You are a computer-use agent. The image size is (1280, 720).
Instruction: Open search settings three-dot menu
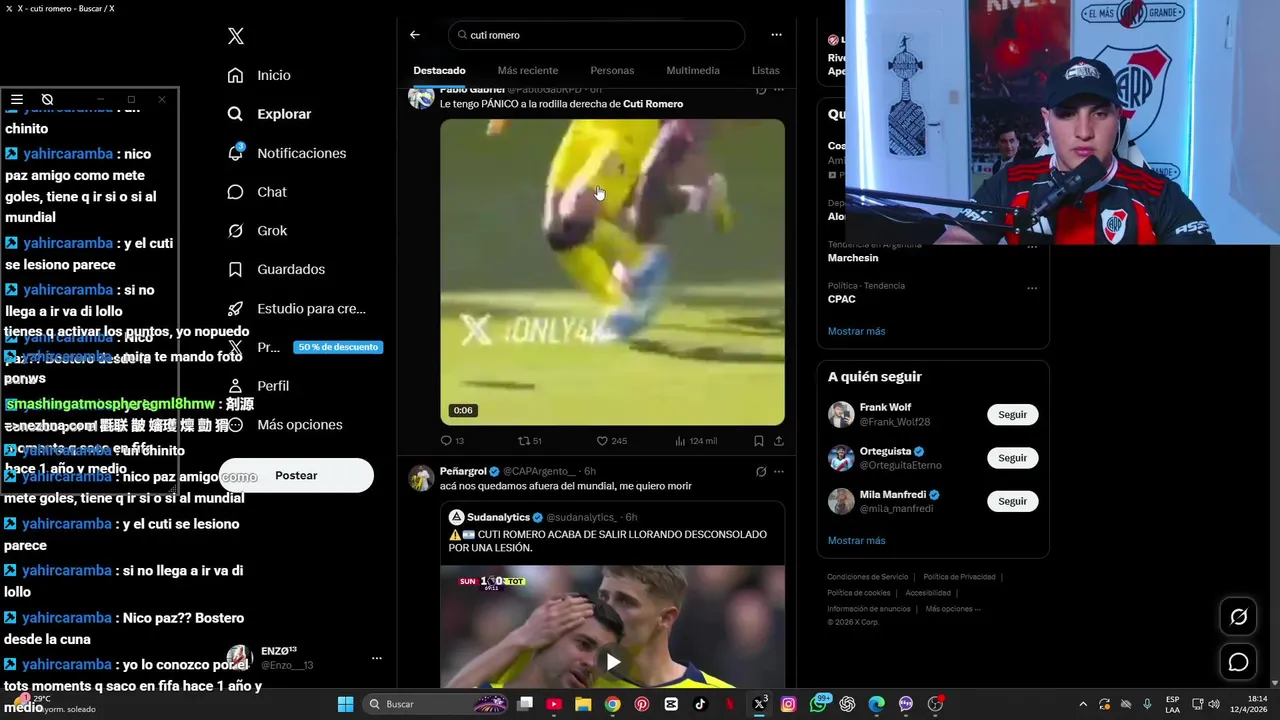tap(776, 35)
